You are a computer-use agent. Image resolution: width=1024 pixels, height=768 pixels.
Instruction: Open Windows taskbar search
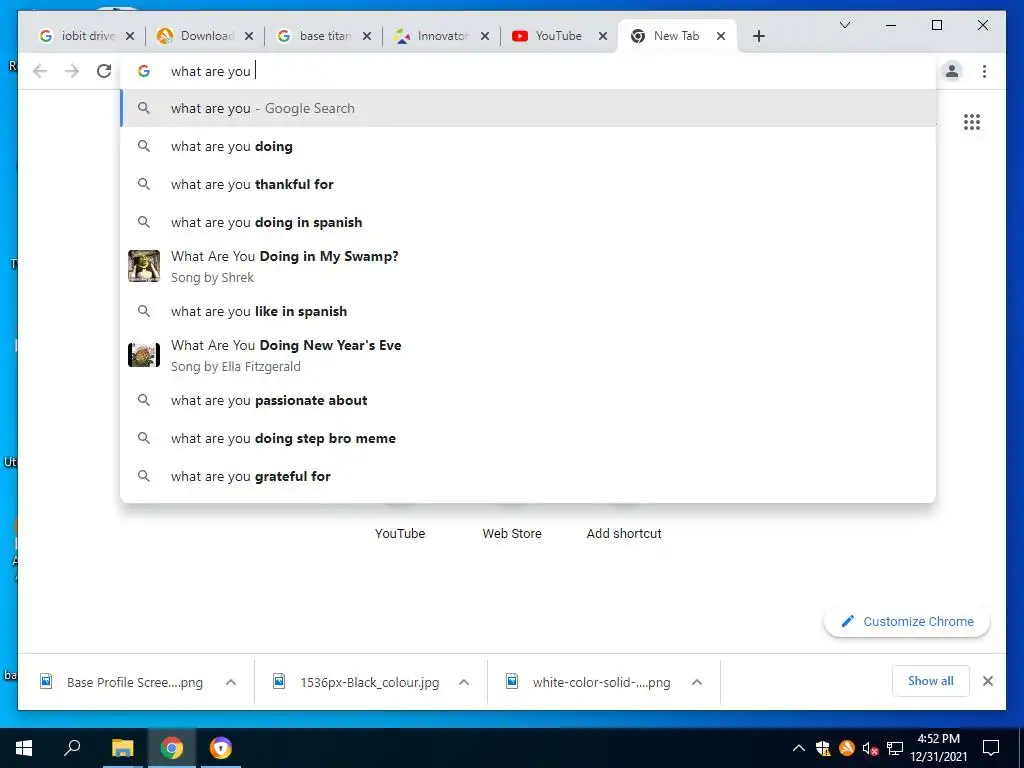coord(72,748)
